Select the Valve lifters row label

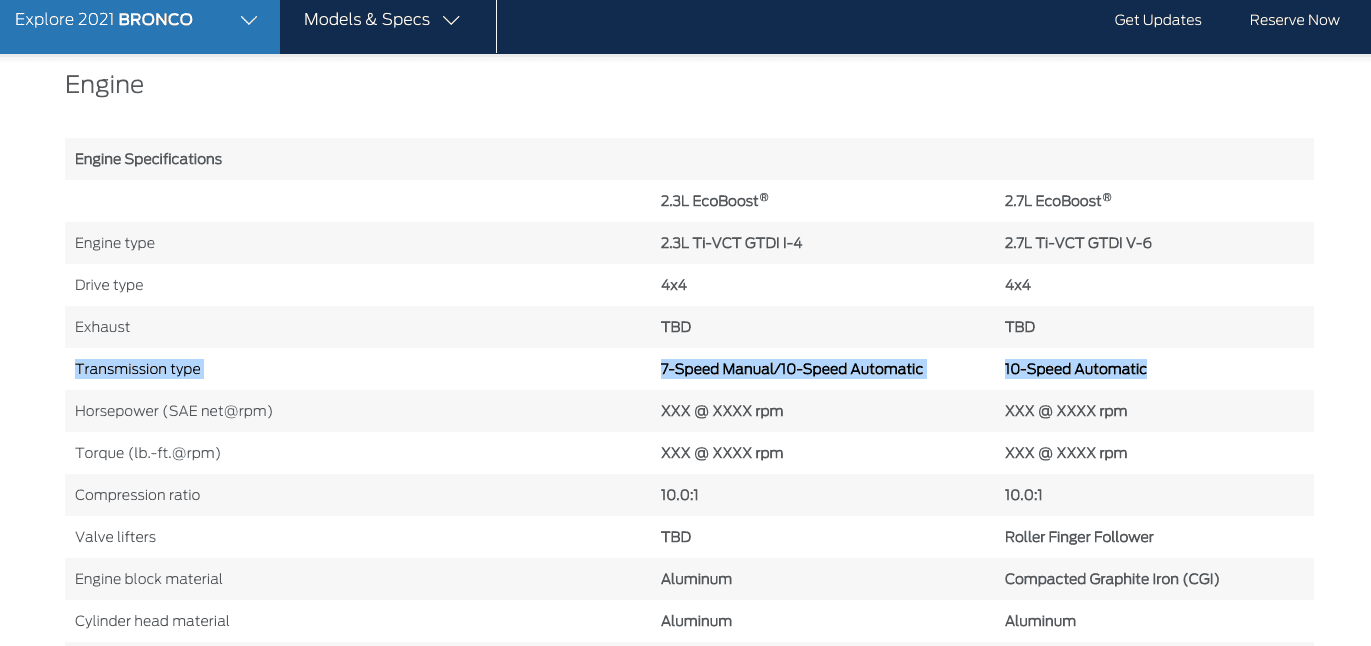(116, 537)
